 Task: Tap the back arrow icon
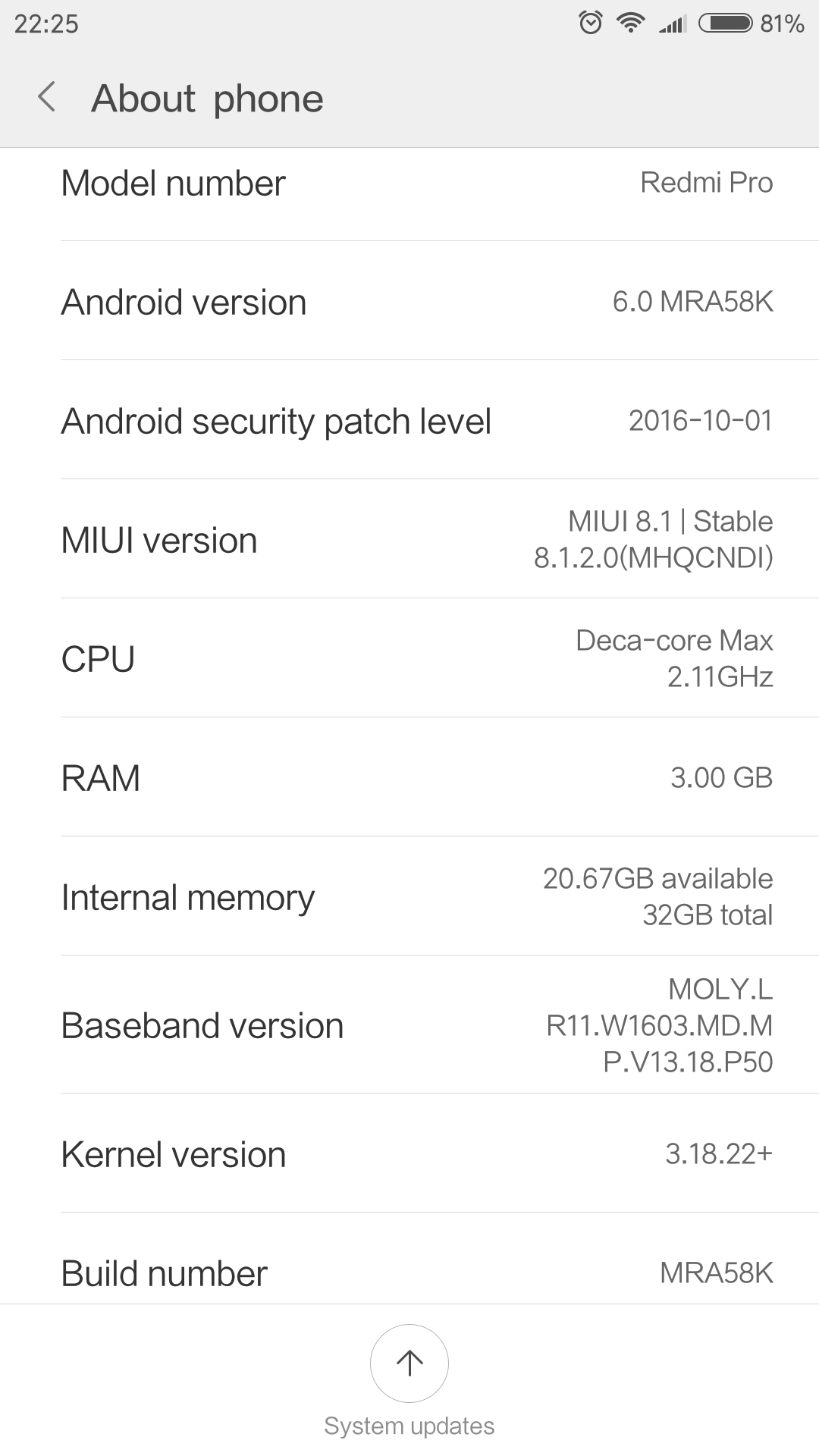[x=47, y=98]
